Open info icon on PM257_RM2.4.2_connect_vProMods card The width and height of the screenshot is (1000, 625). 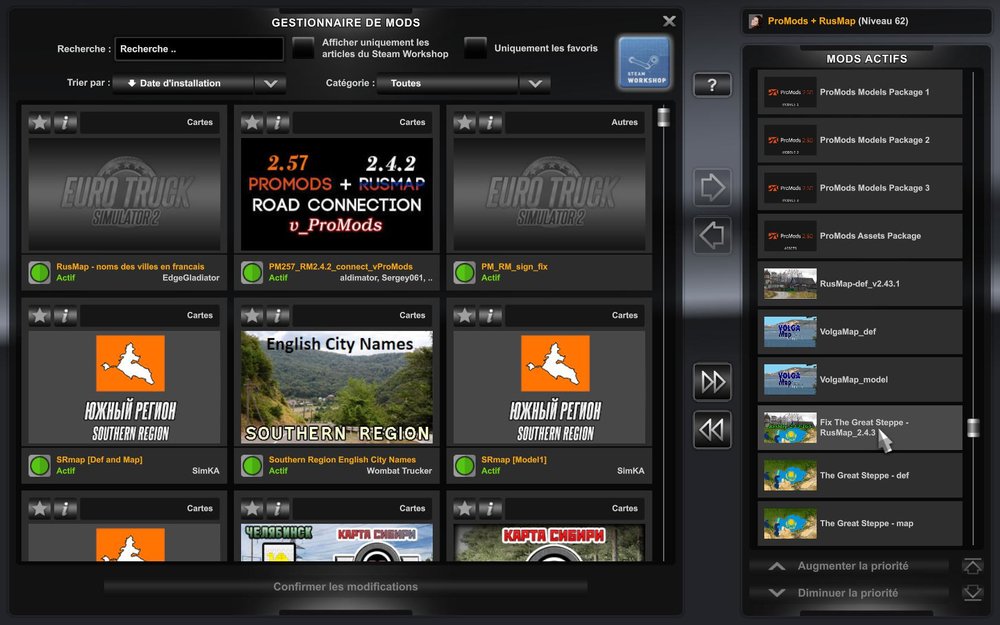277,122
